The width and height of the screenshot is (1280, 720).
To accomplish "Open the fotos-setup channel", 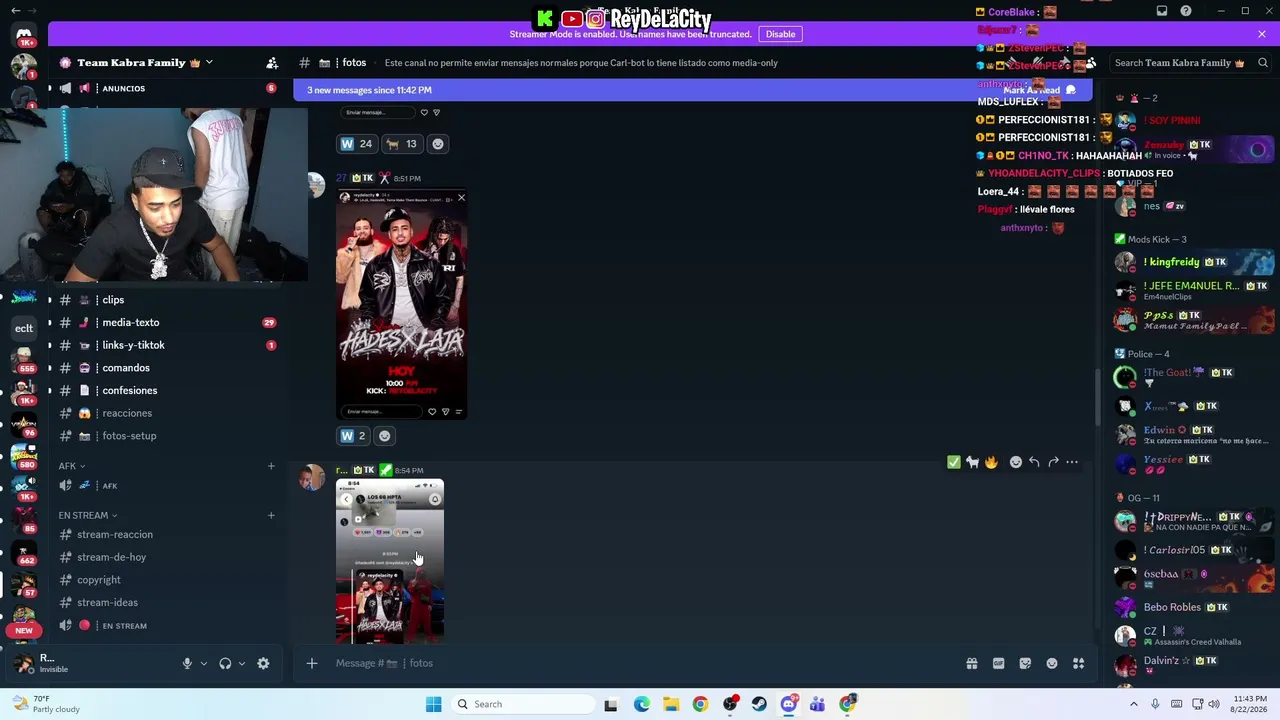I will pos(167,436).
